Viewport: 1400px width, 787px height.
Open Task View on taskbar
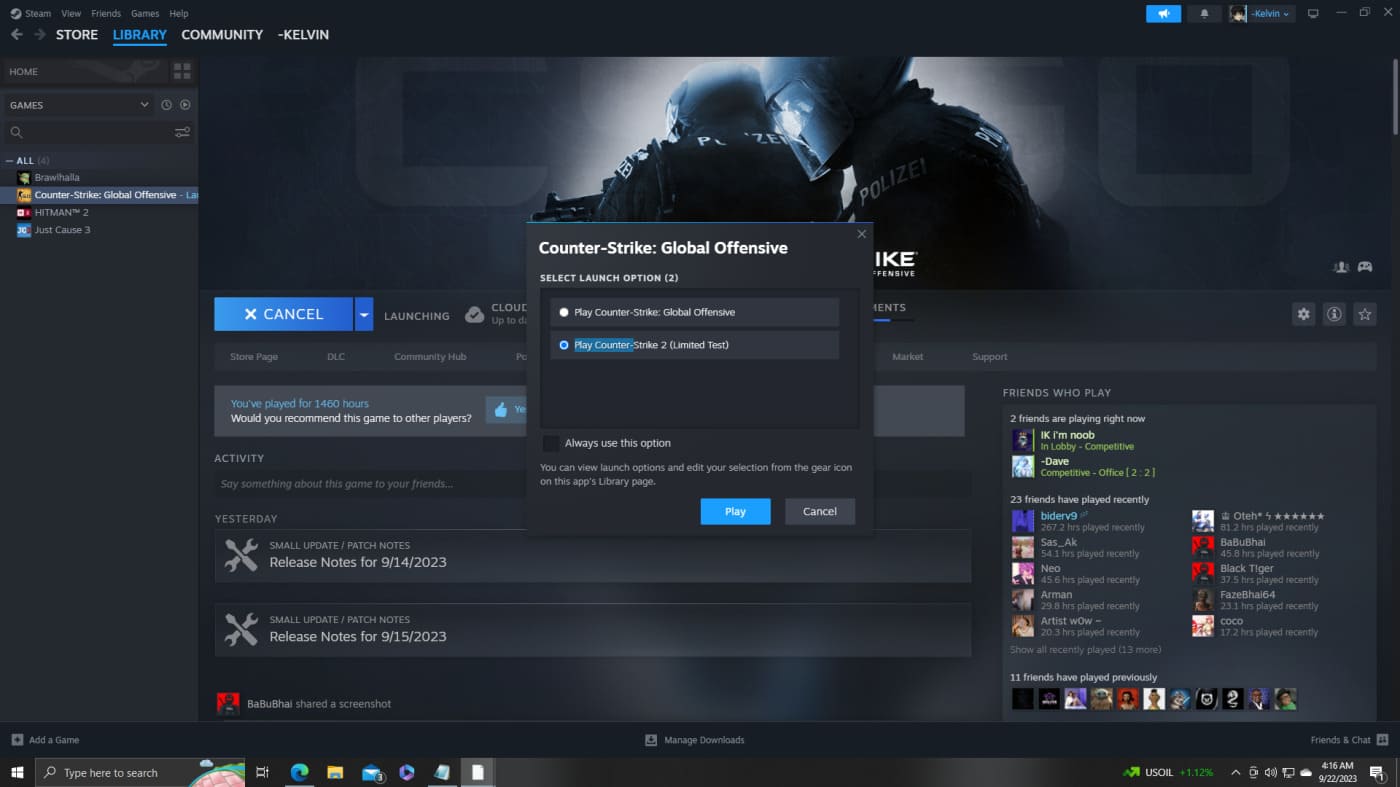(262, 772)
